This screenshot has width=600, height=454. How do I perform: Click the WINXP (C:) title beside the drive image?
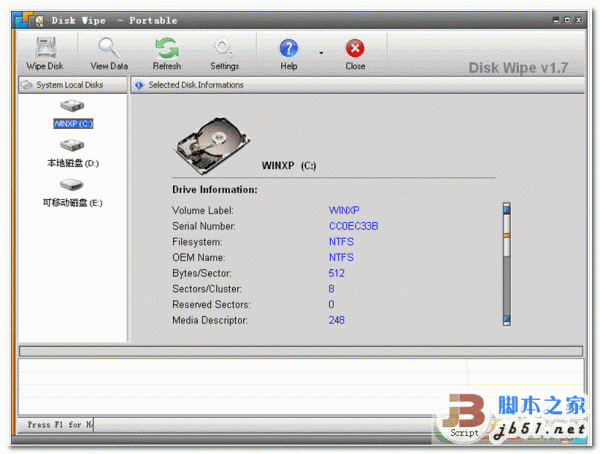point(289,166)
